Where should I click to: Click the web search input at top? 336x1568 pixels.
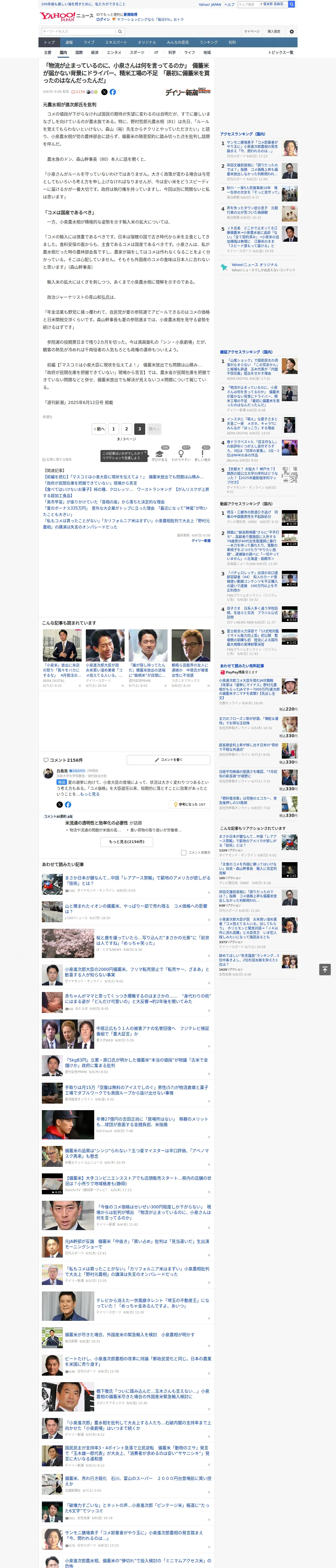pyautogui.click(x=262, y=4)
